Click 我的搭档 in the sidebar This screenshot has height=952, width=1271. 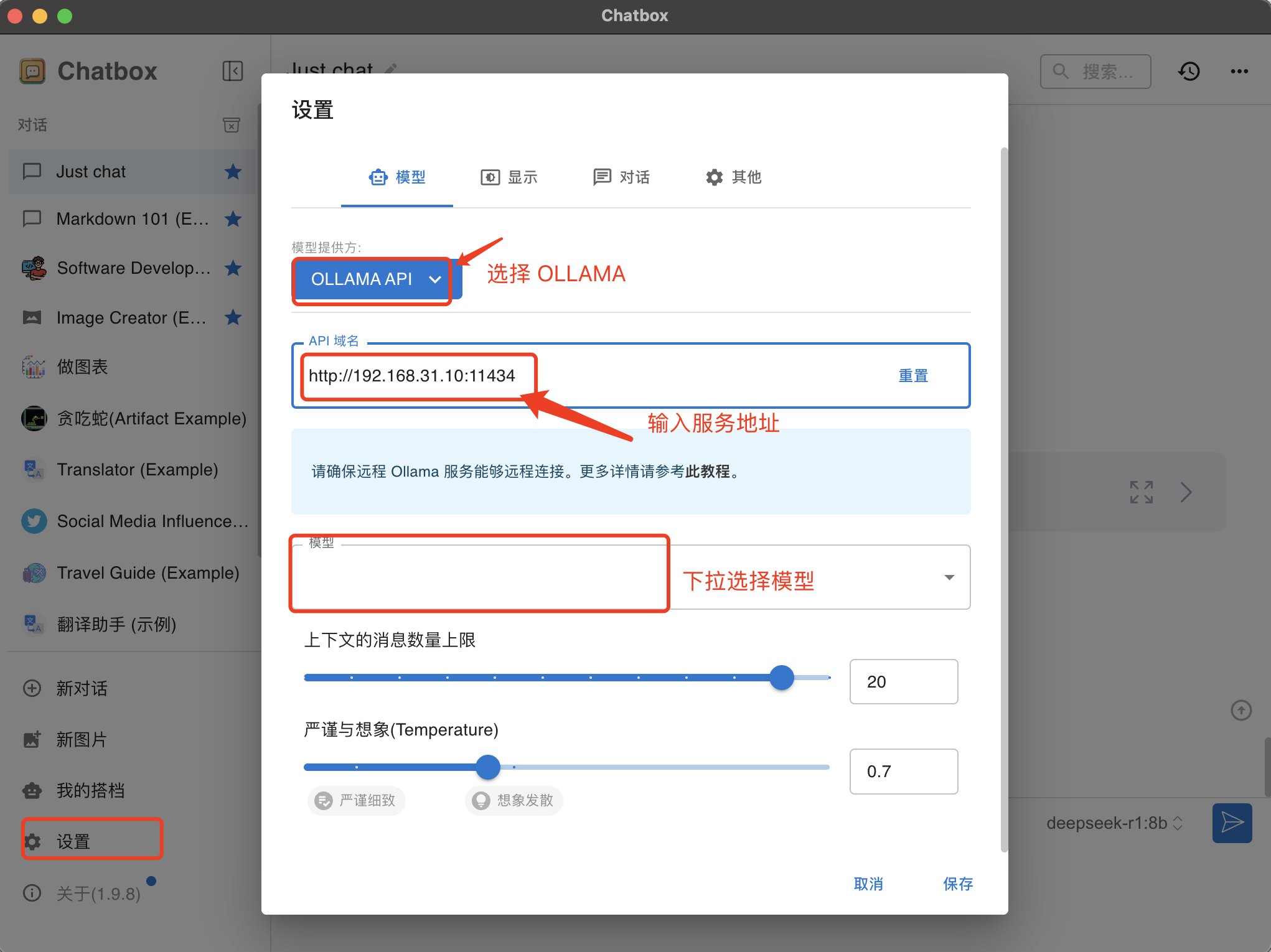click(91, 790)
